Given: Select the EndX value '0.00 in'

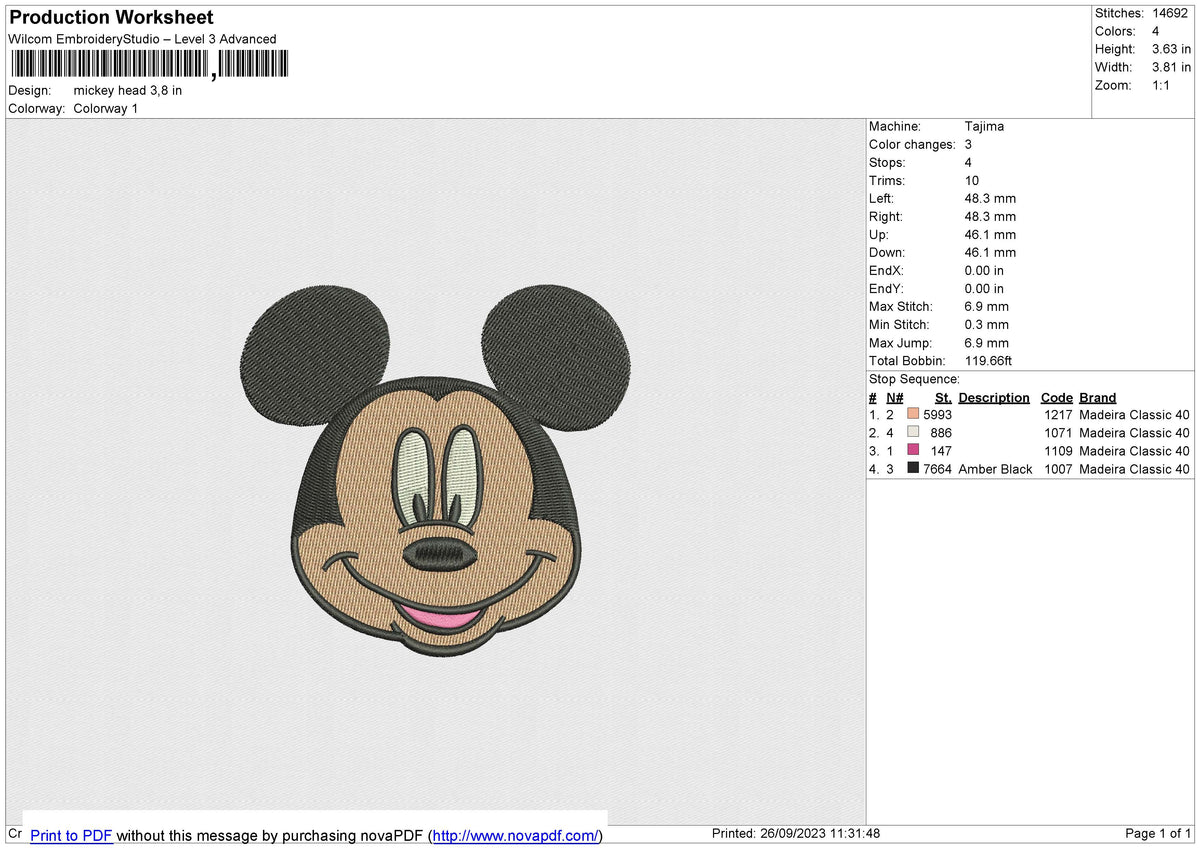Looking at the screenshot, I should coord(984,270).
